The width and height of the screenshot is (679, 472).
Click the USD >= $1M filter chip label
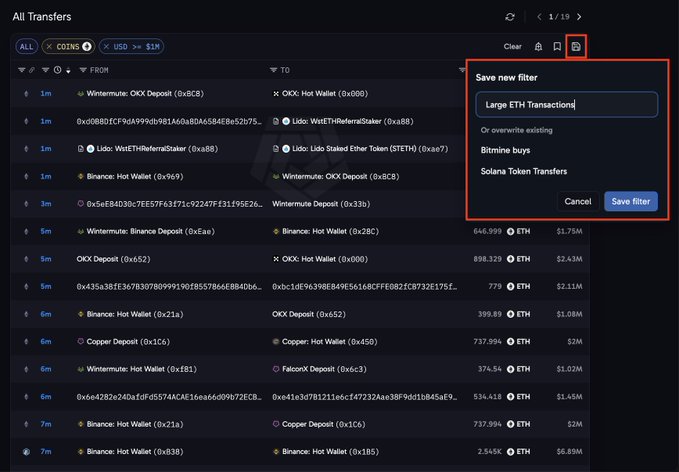pos(136,46)
